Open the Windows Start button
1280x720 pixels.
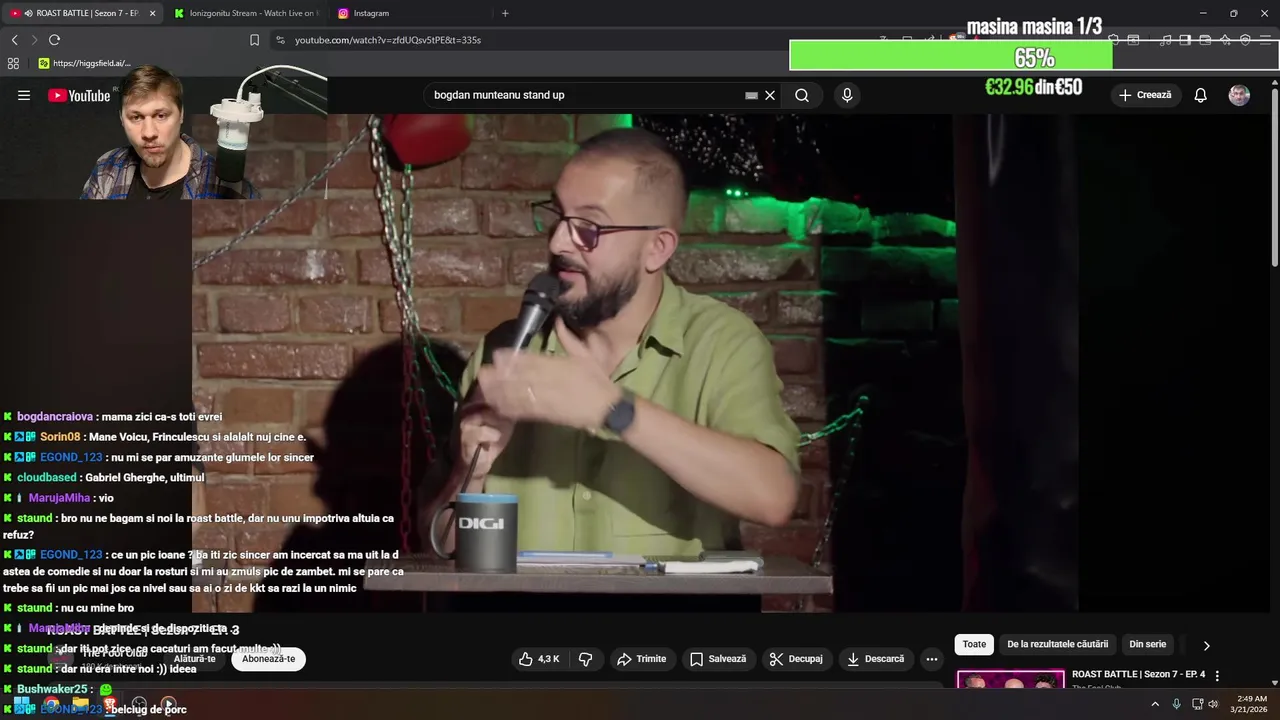coord(21,704)
